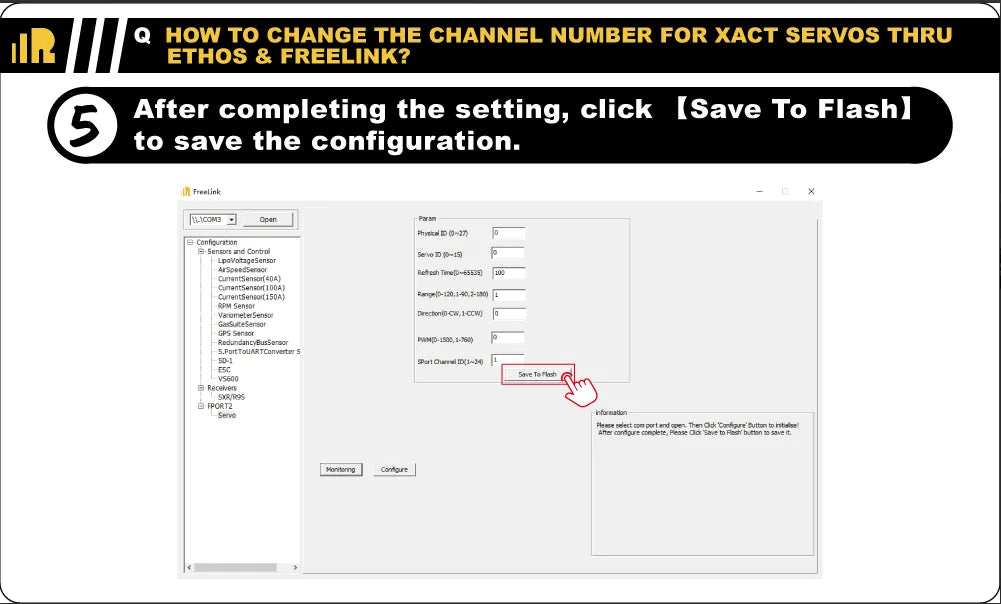The width and height of the screenshot is (1001, 604).
Task: Click the tree scrollbar left arrow
Action: pos(189,568)
